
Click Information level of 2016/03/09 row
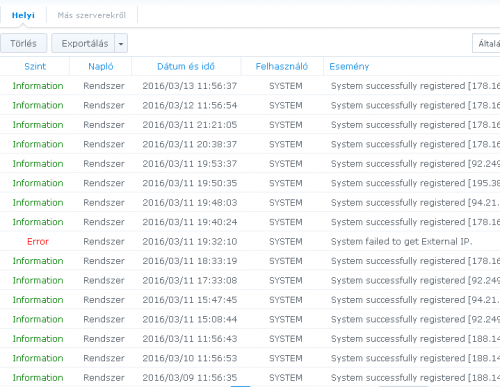[38, 377]
